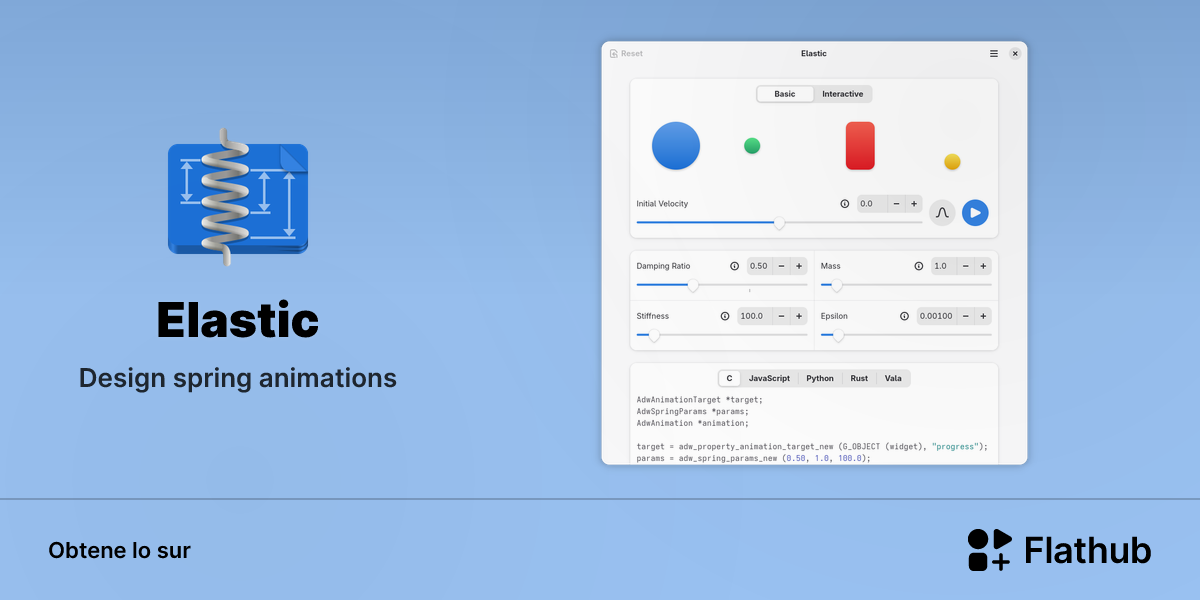
Task: Increase the Epsilon value
Action: coord(984,316)
